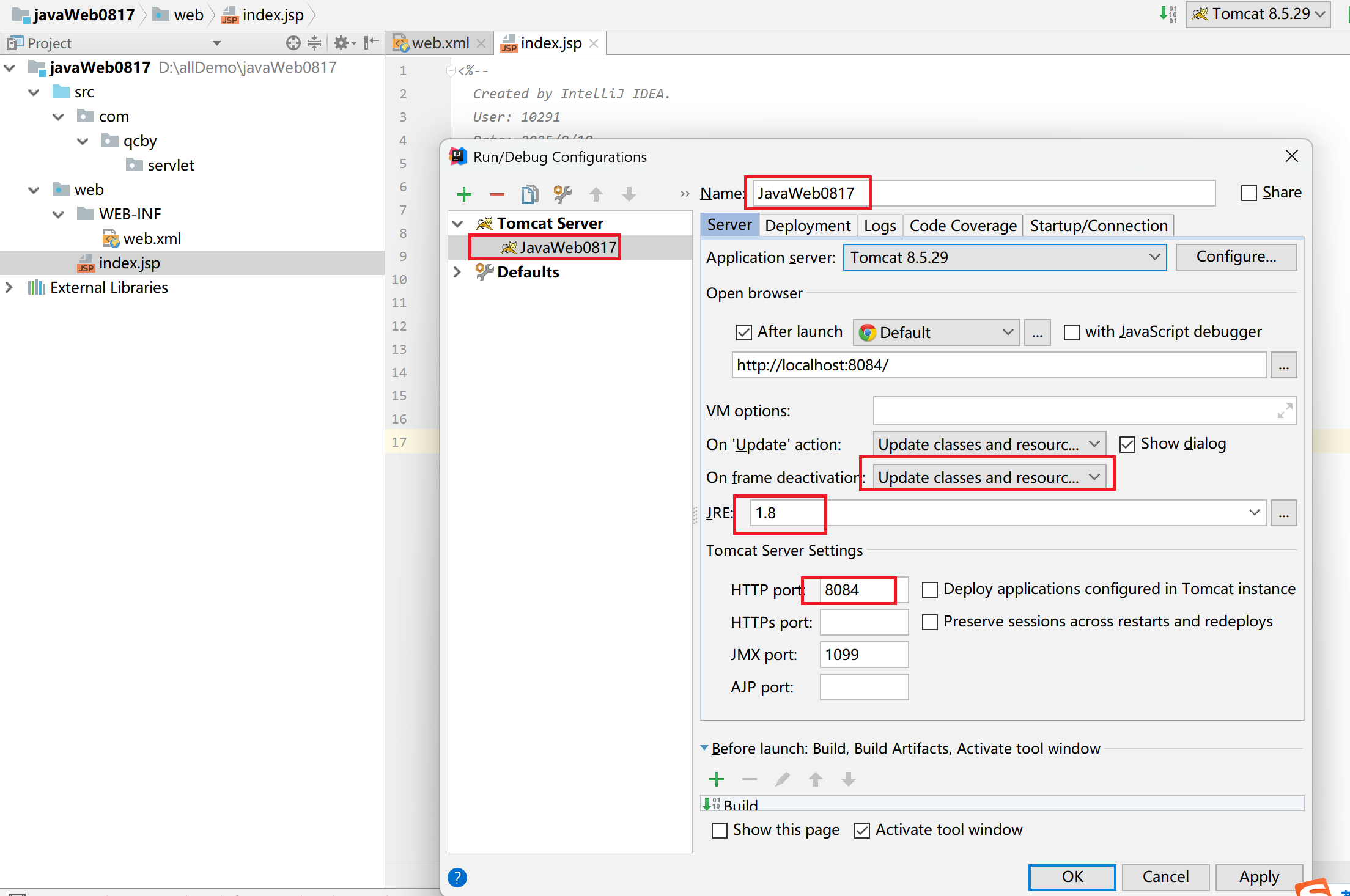
Task: Enable Show this page checkbox
Action: pos(720,831)
